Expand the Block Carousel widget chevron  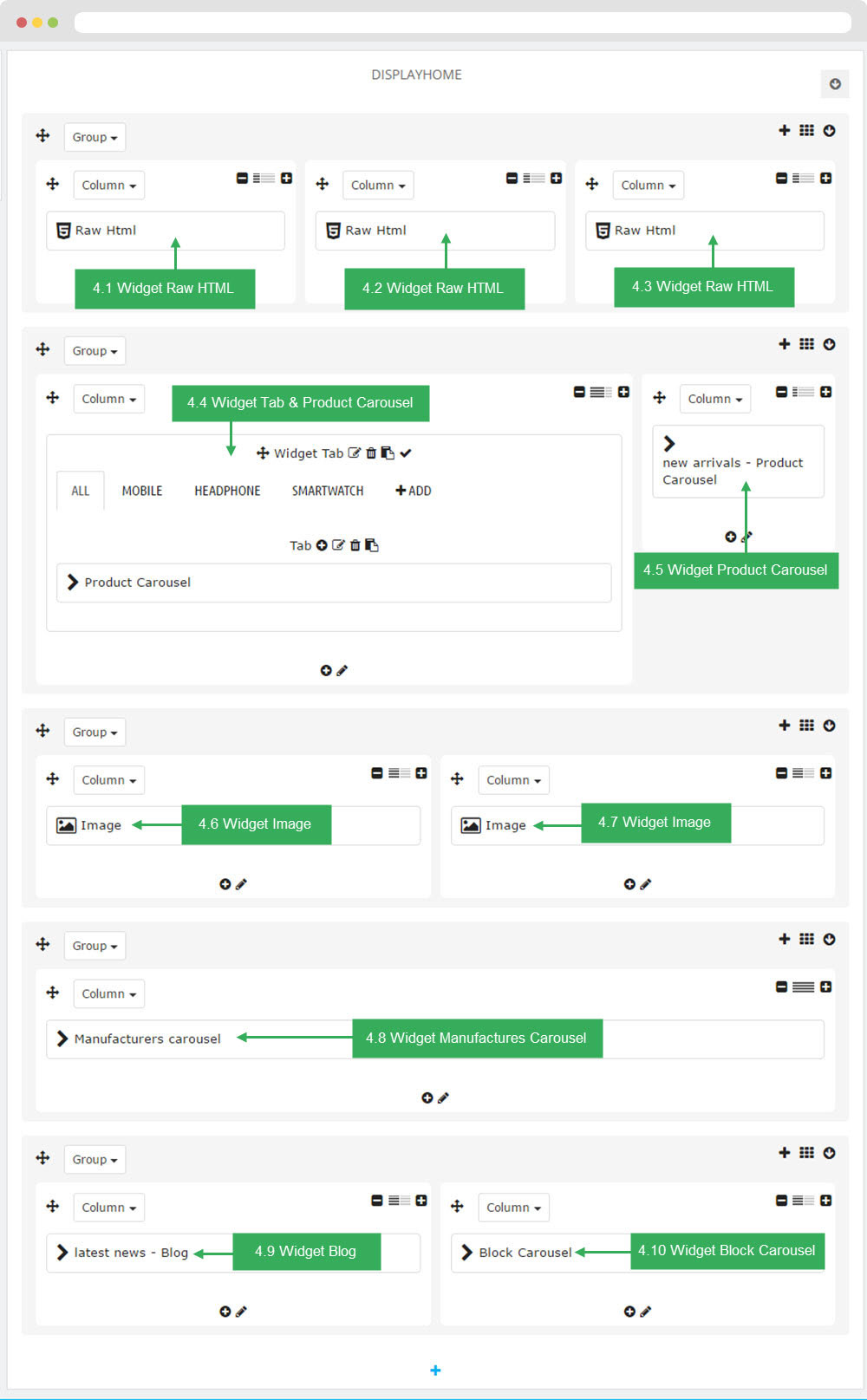pos(467,1252)
